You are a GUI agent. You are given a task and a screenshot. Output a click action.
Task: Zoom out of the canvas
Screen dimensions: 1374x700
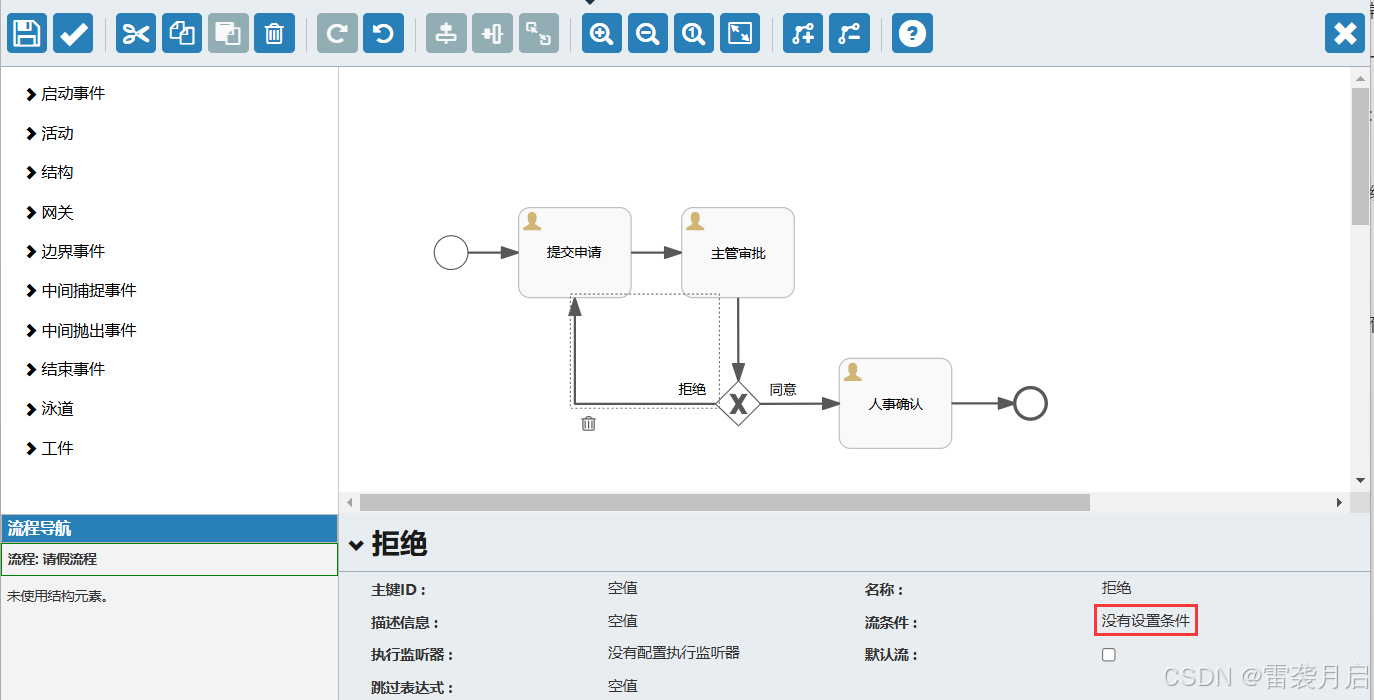click(x=647, y=33)
